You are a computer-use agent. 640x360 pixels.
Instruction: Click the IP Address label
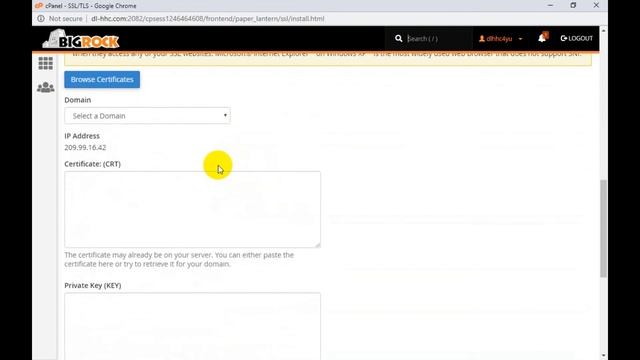(x=82, y=136)
